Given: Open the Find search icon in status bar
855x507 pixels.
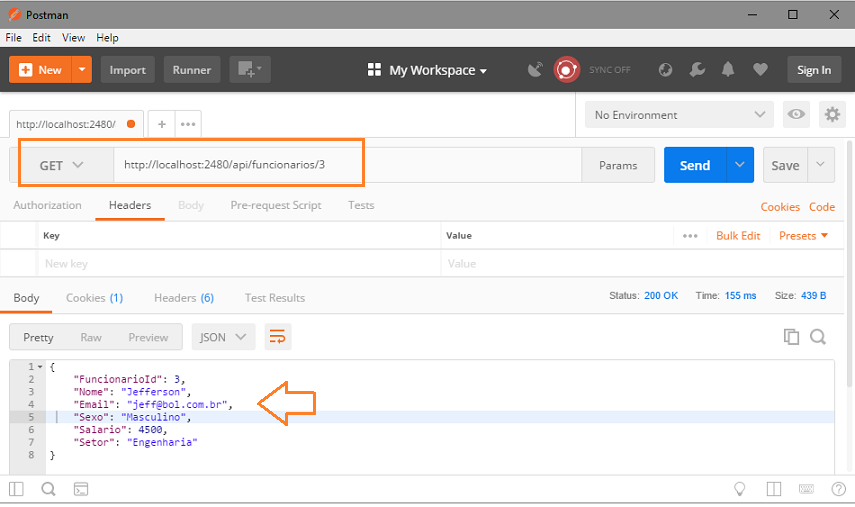Looking at the screenshot, I should [49, 489].
